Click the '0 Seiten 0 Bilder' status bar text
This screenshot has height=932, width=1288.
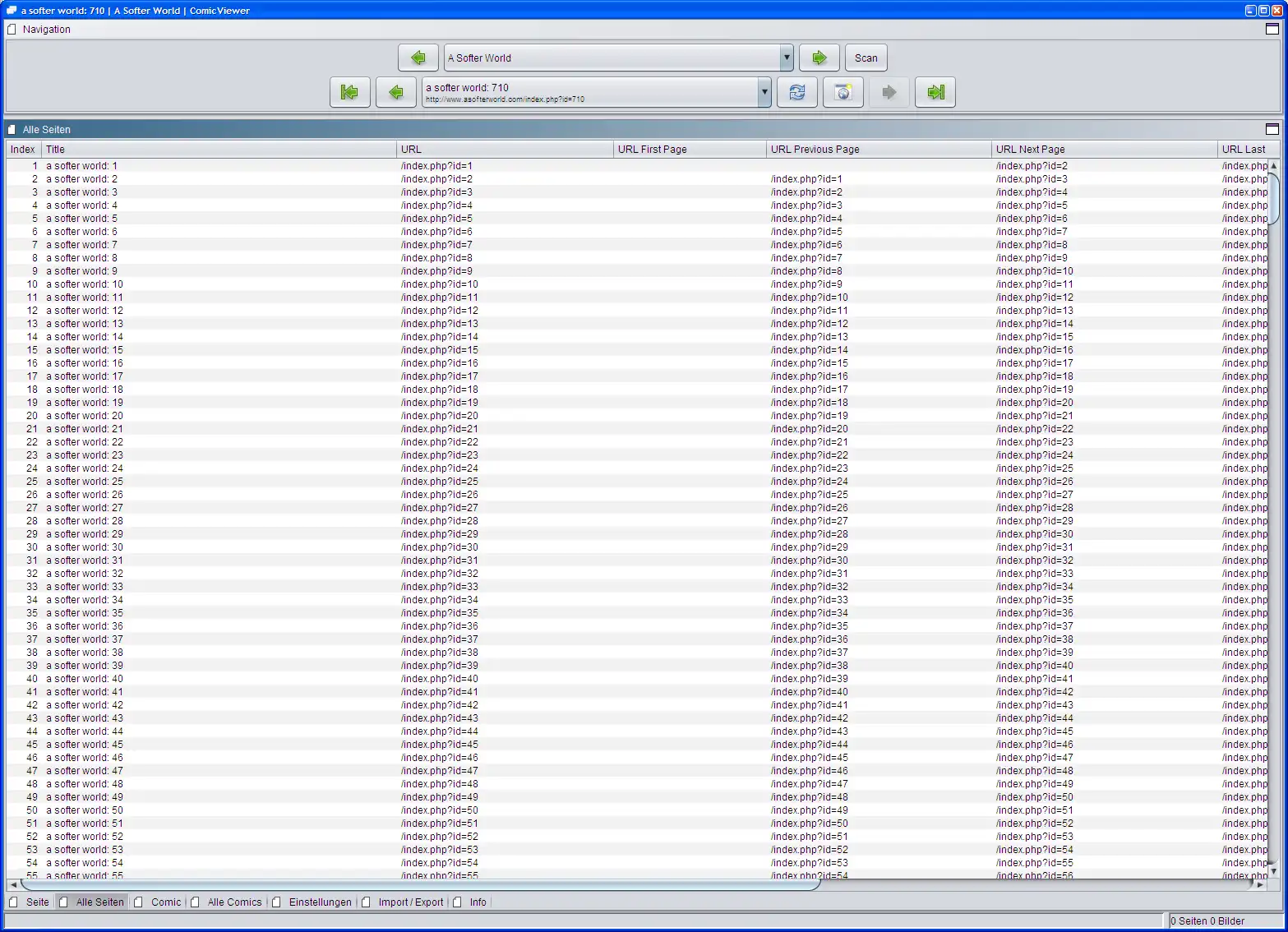tap(1207, 920)
